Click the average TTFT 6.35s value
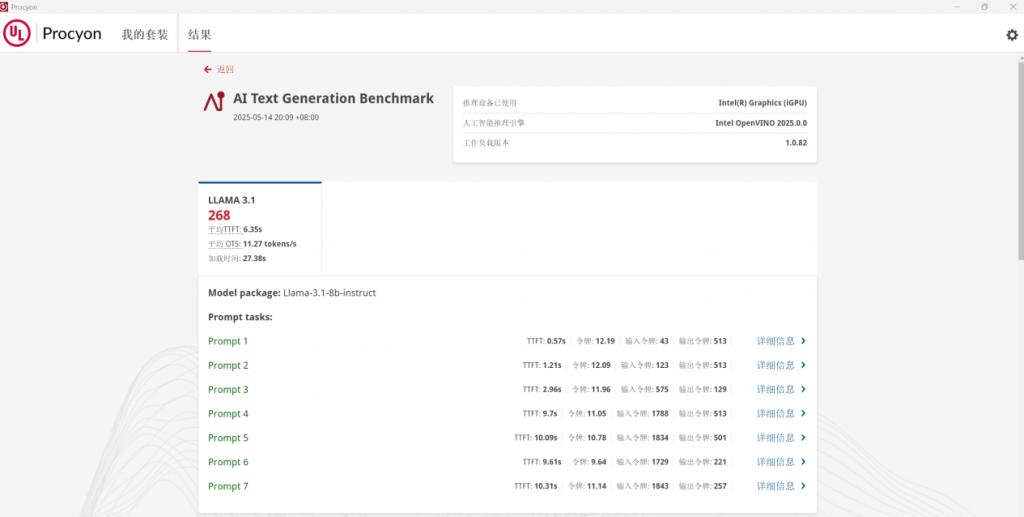 [252, 230]
